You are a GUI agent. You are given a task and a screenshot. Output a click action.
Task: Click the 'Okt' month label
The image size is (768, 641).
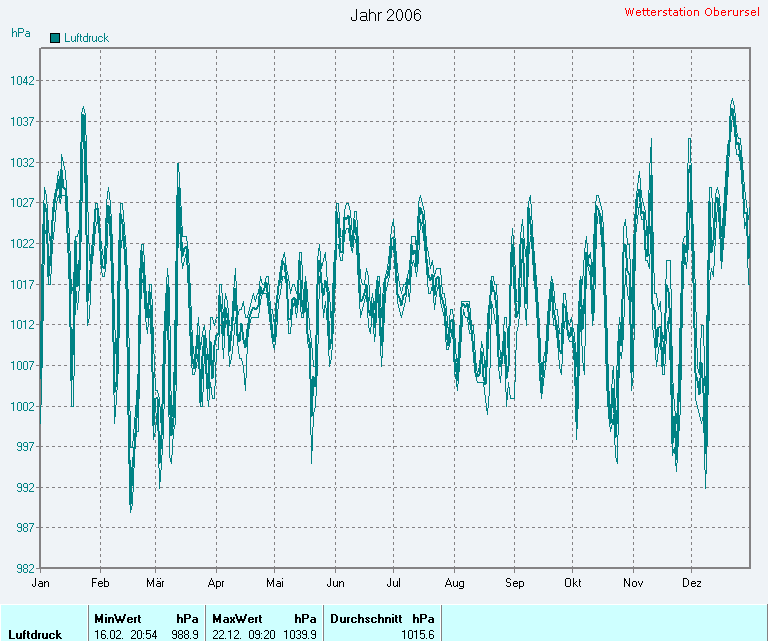point(573,583)
